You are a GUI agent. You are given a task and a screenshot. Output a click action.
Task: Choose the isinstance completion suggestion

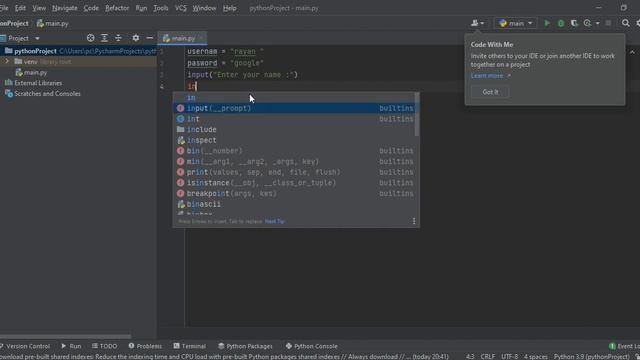[x=295, y=183]
